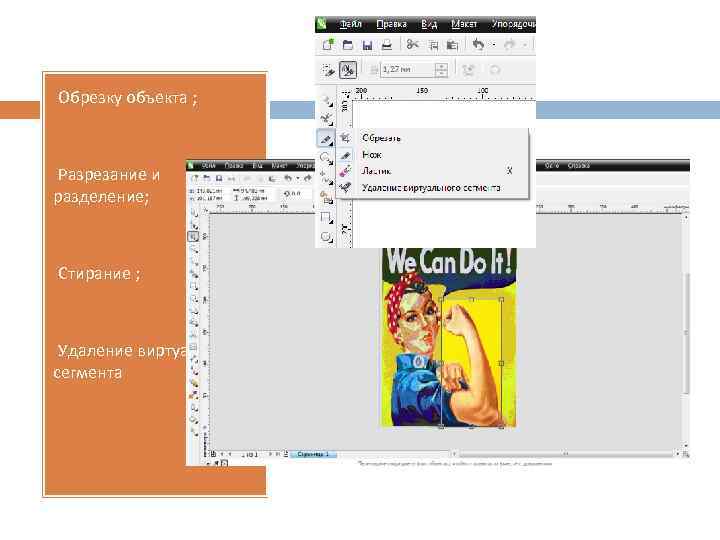This screenshot has height=540, width=720.
Task: Click the Save floppy disk icon in the top toolbar
Action: [x=367, y=45]
